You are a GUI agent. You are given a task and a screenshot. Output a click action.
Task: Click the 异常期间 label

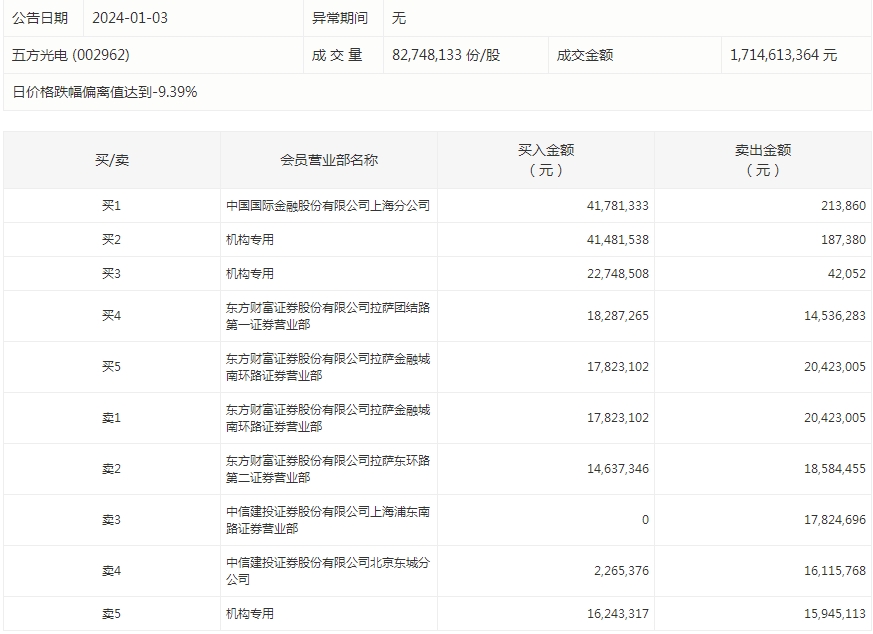[340, 18]
